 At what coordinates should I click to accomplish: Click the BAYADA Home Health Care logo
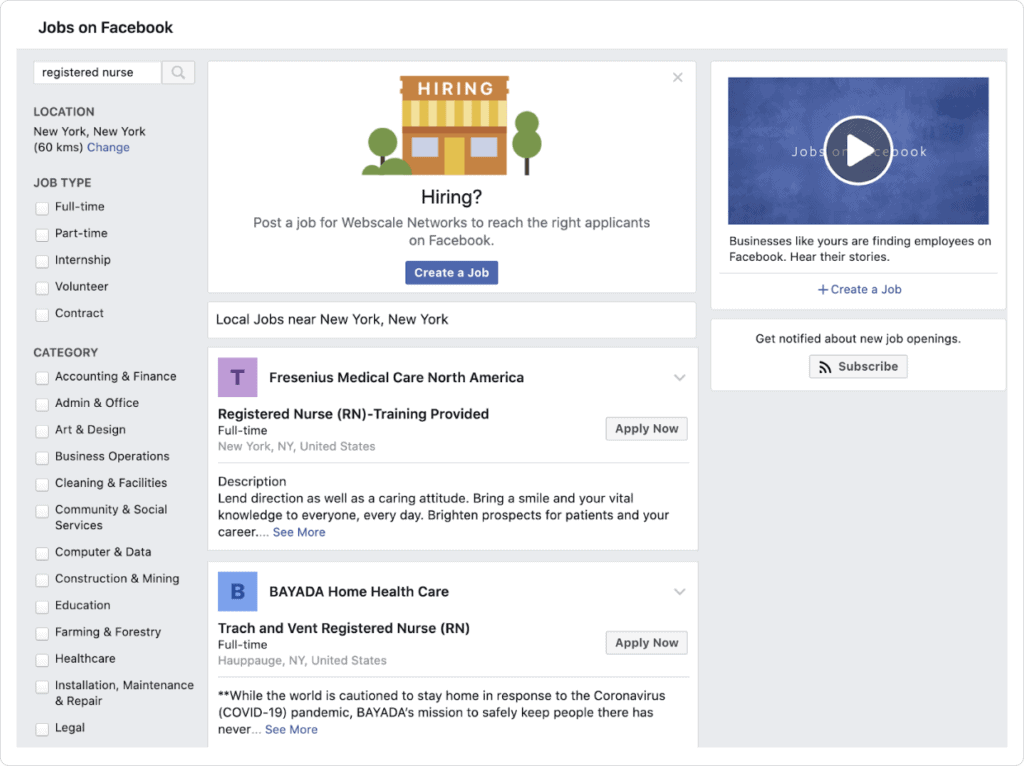[237, 591]
